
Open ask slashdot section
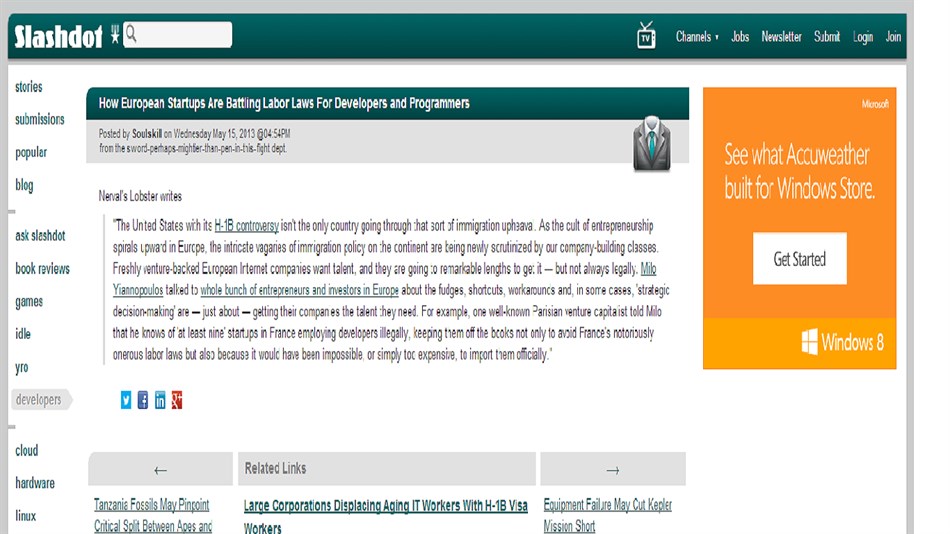coord(40,236)
